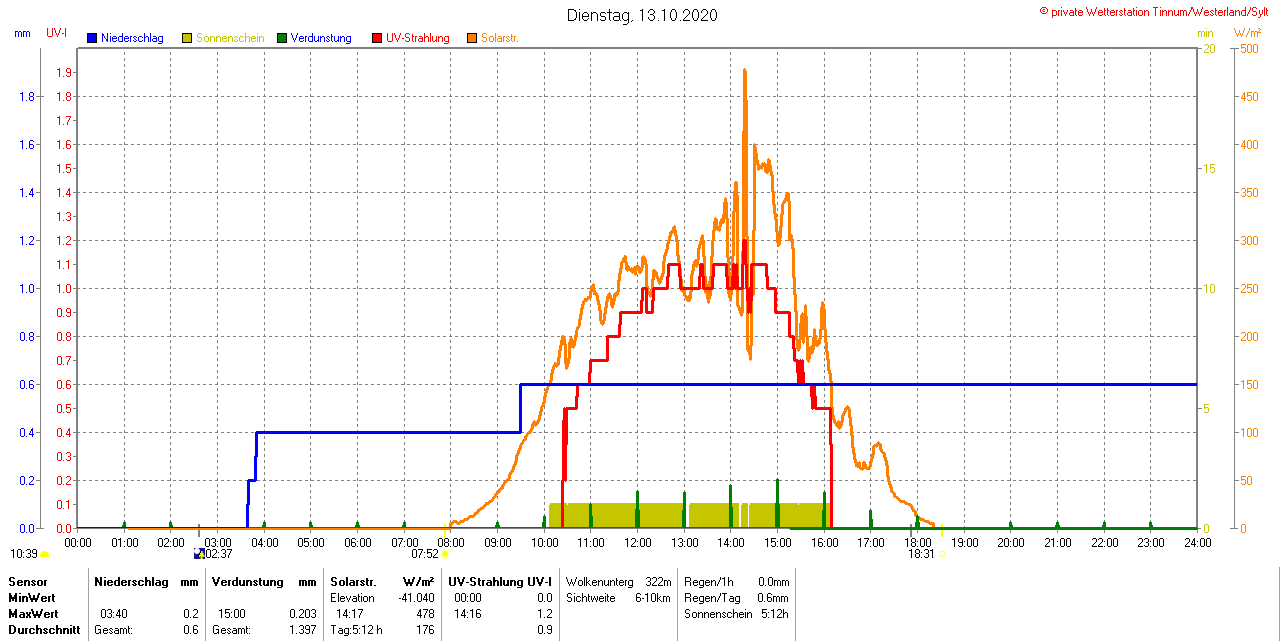Click the UV-Strahlung UV-I column header in table
This screenshot has height=641, width=1280.
[x=499, y=581]
